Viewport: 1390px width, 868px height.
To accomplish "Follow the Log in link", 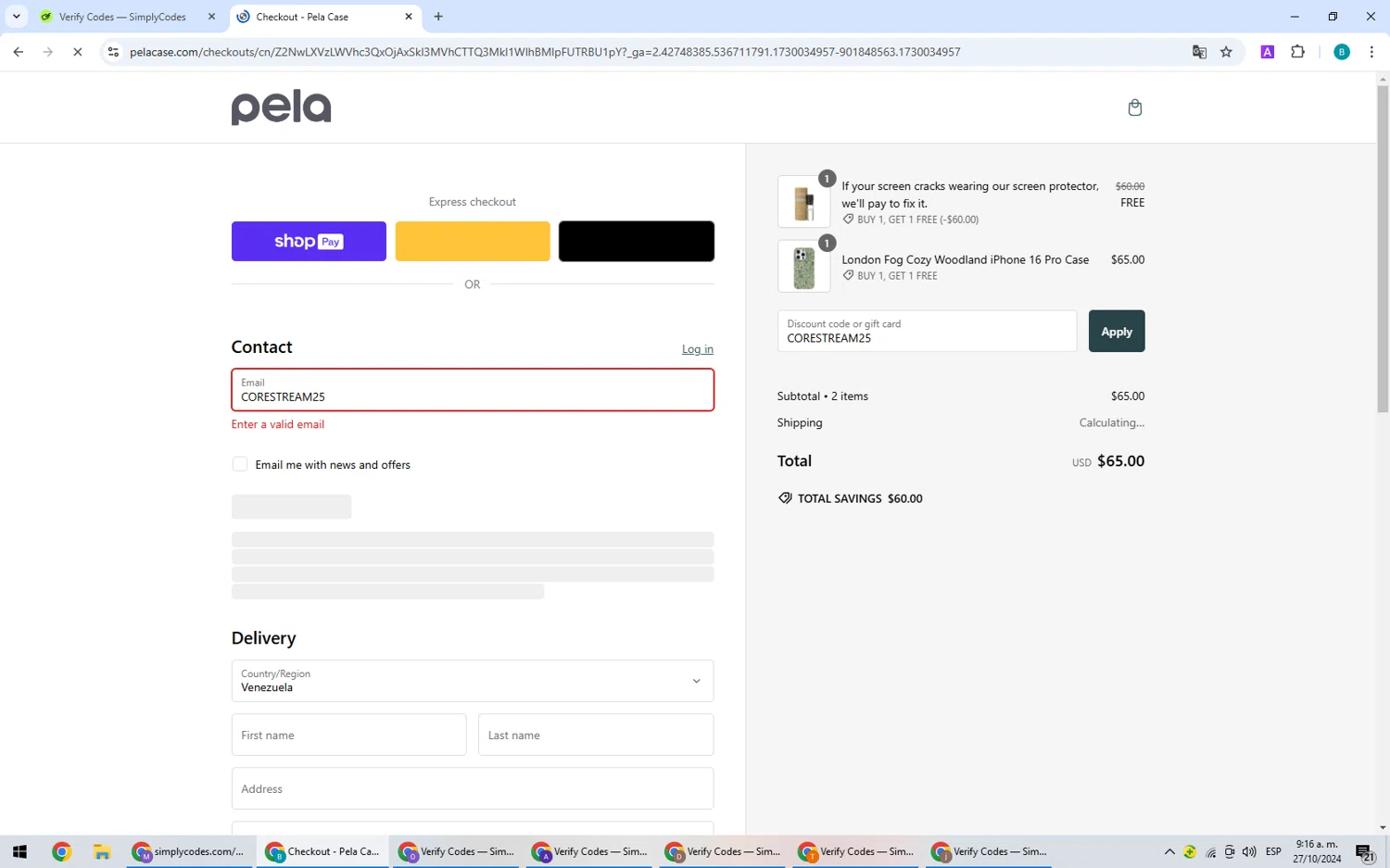I will click(x=698, y=349).
